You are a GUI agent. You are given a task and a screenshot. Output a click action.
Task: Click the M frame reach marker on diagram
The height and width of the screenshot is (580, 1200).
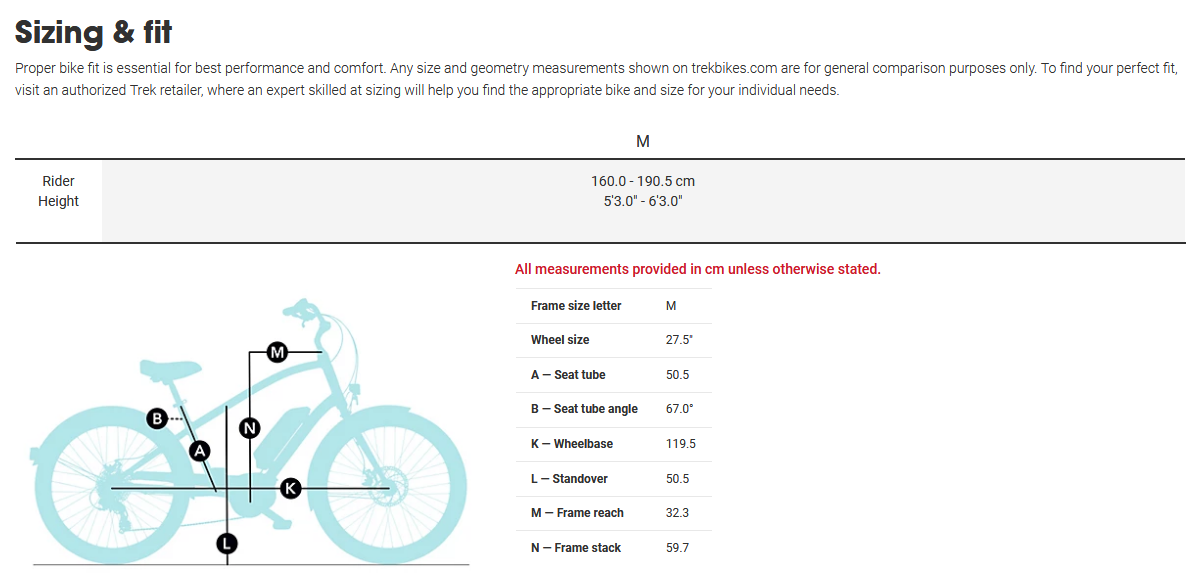pos(277,352)
